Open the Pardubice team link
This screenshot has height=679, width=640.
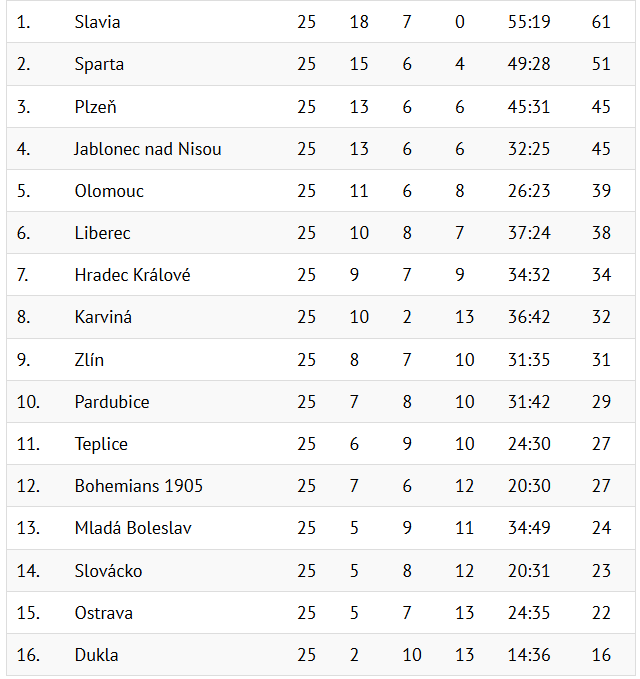click(112, 402)
